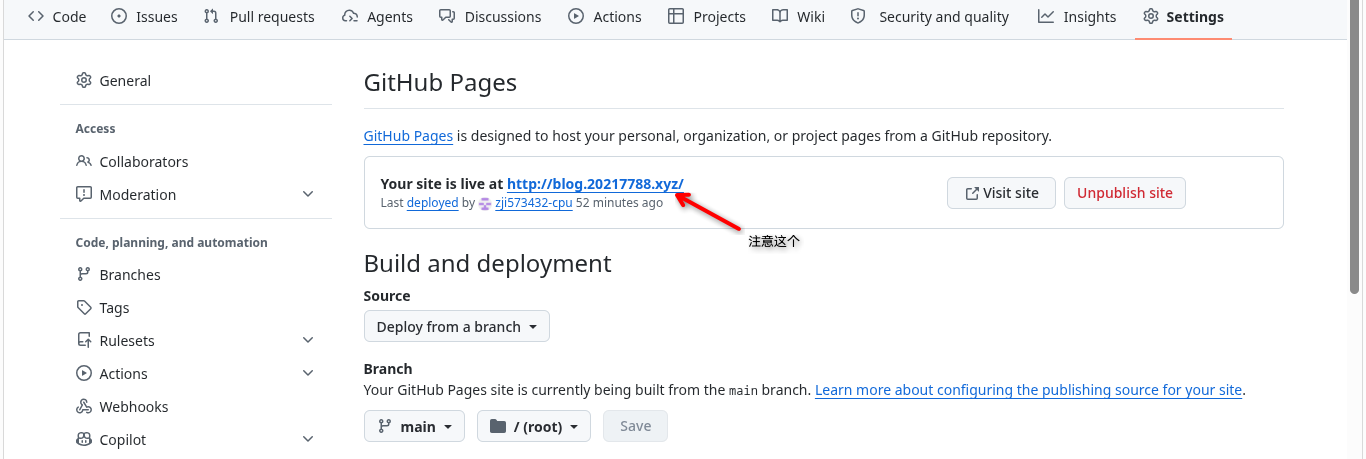
Task: Select the Settings tab
Action: point(1184,17)
